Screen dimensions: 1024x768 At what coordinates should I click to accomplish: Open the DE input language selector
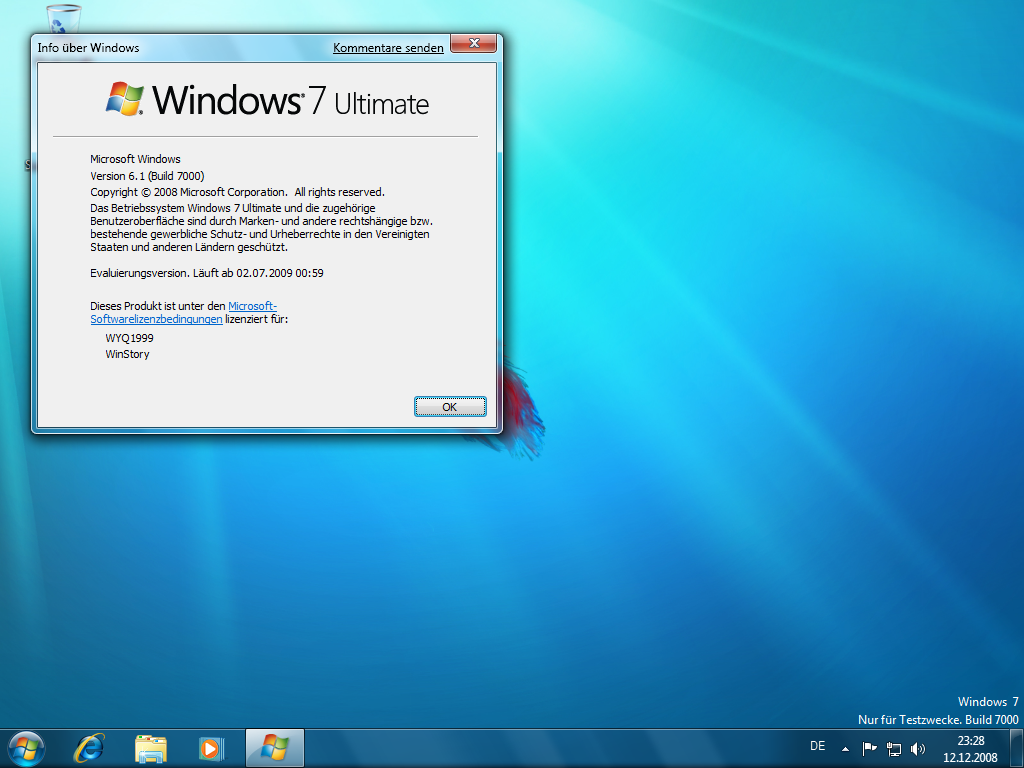pyautogui.click(x=817, y=746)
